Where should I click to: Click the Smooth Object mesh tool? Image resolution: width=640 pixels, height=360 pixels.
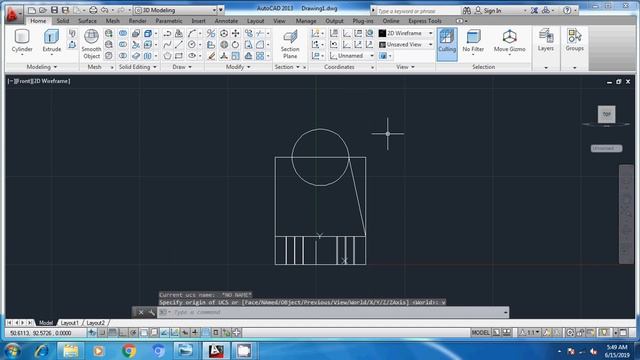pos(91,44)
